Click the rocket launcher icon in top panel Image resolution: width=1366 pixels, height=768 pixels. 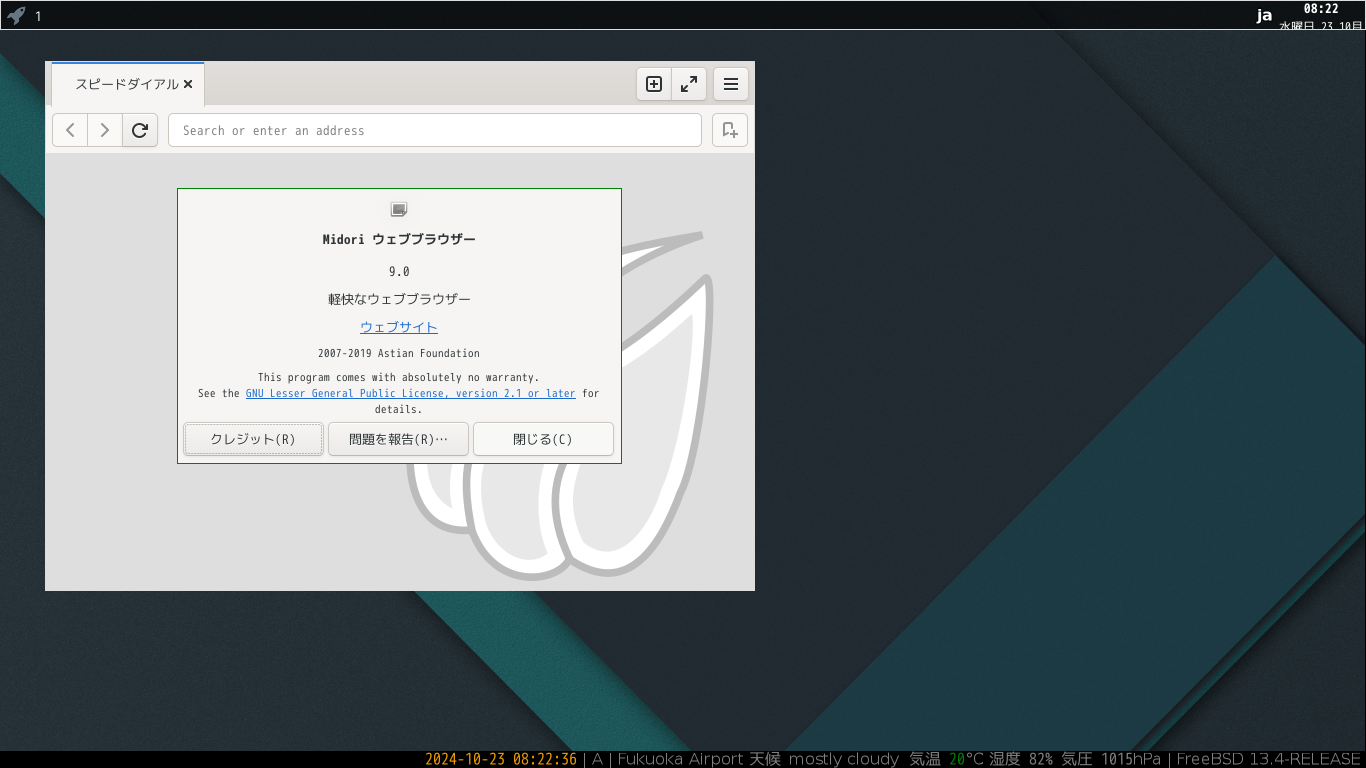click(x=16, y=15)
